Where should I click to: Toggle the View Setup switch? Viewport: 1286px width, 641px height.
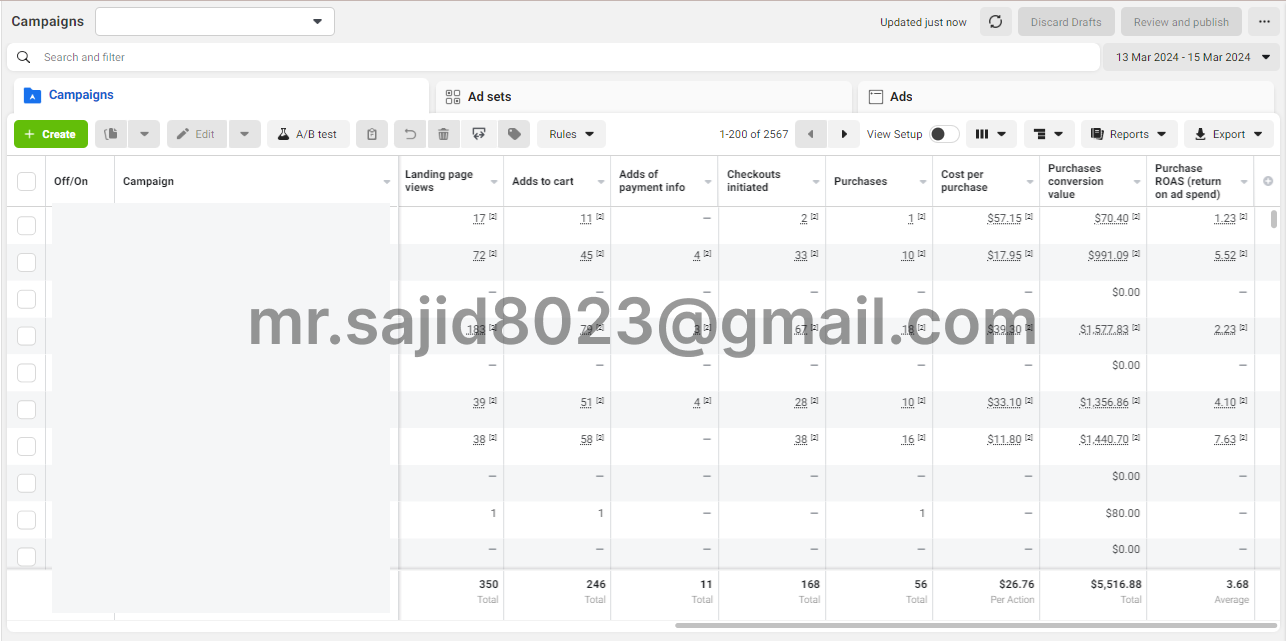(x=943, y=134)
